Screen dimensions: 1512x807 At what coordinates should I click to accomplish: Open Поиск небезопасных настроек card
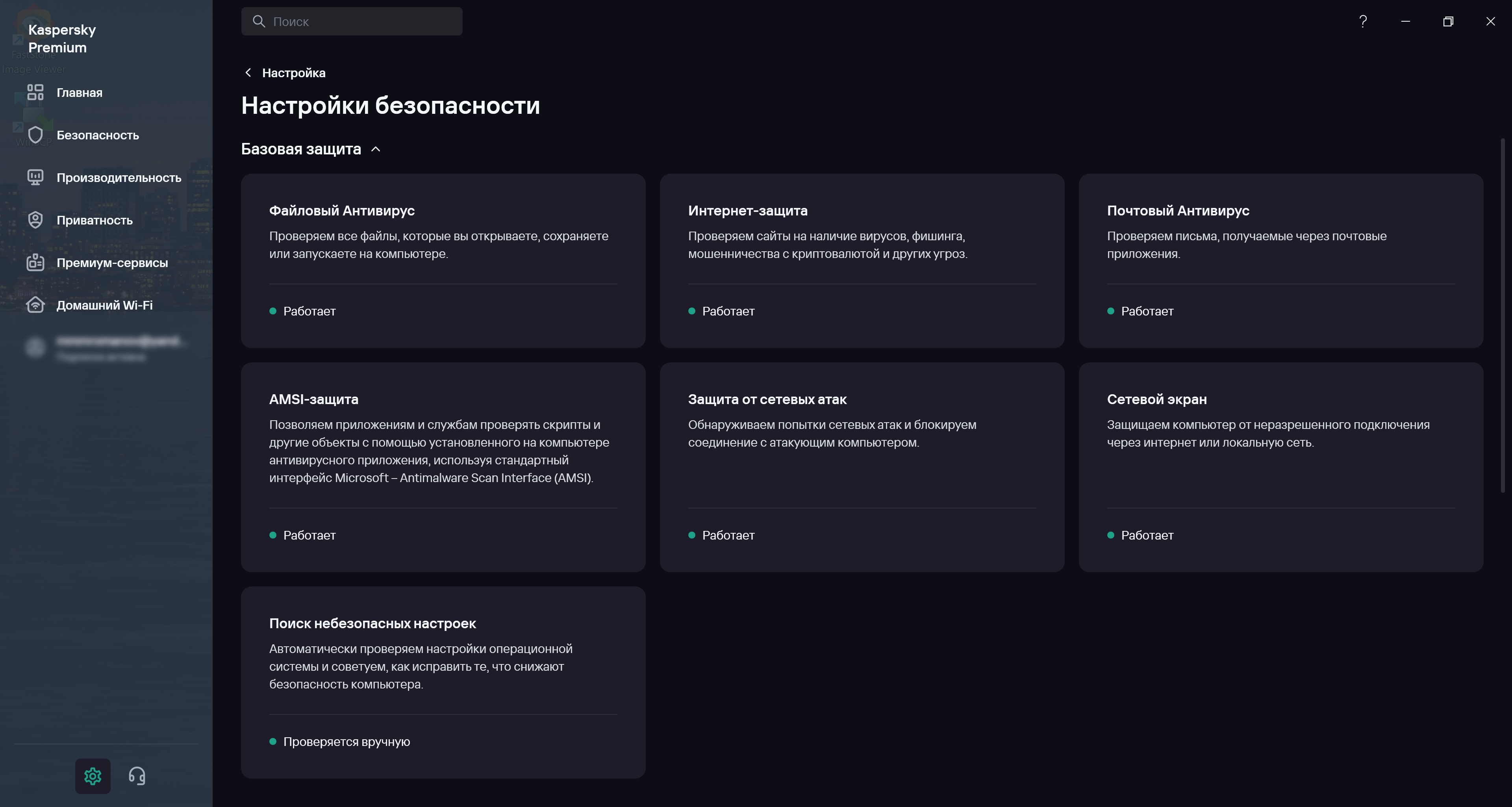[443, 682]
